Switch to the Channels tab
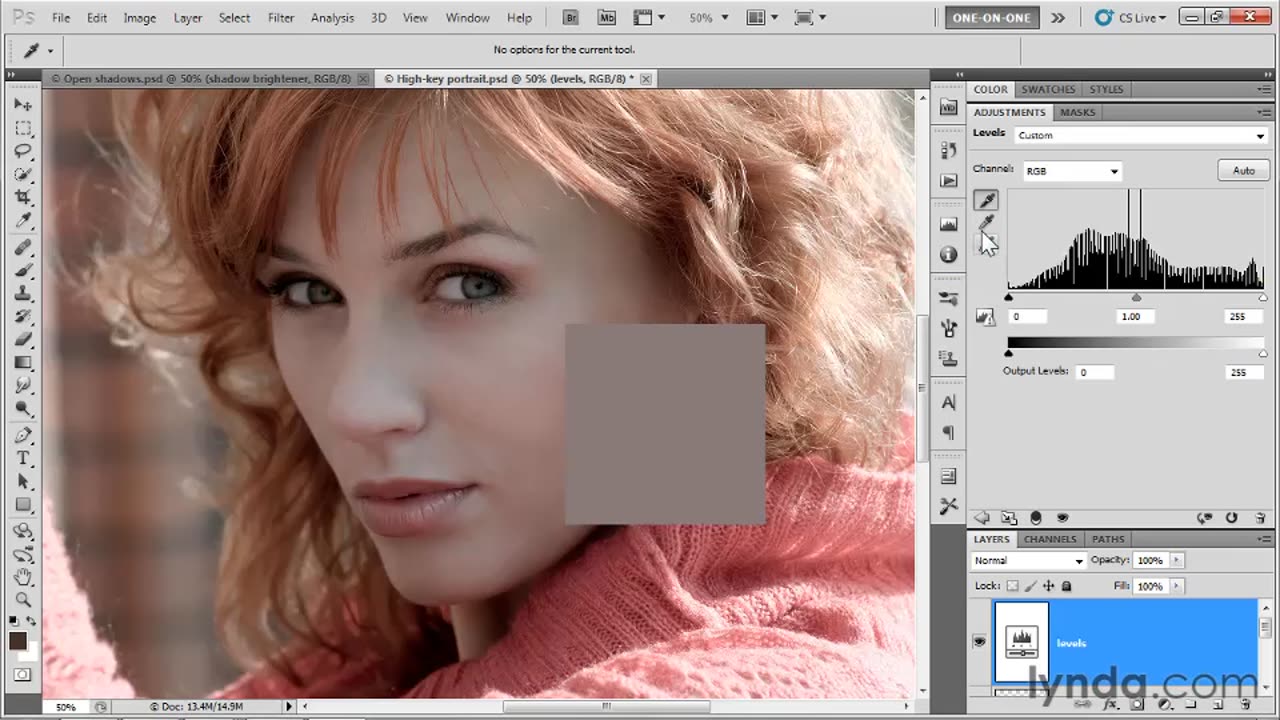This screenshot has height=720, width=1280. (x=1049, y=539)
